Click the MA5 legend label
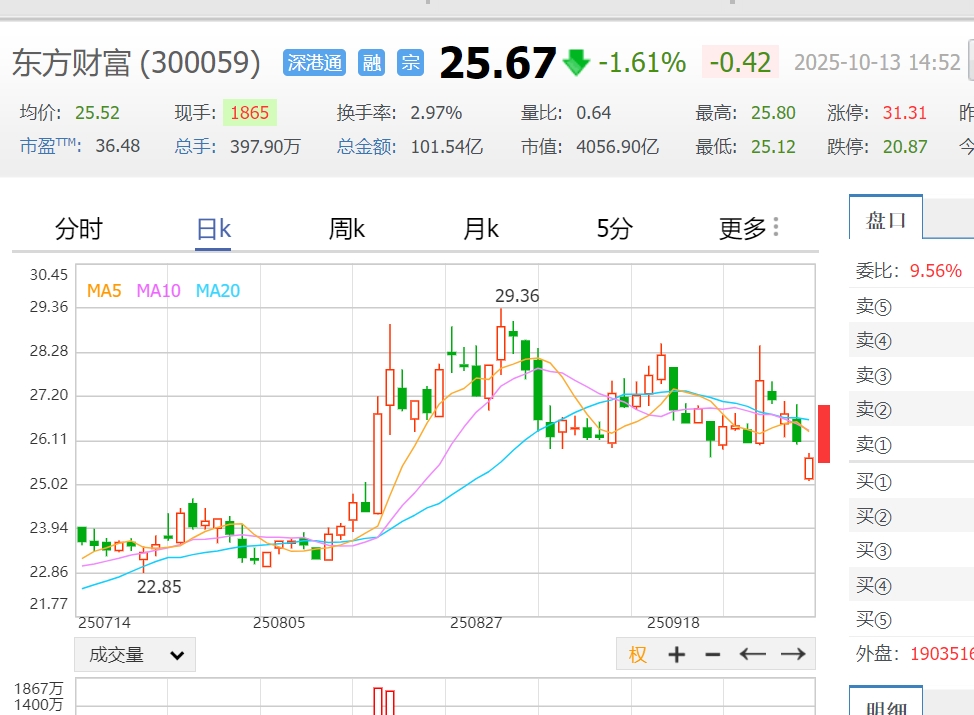 pos(104,291)
